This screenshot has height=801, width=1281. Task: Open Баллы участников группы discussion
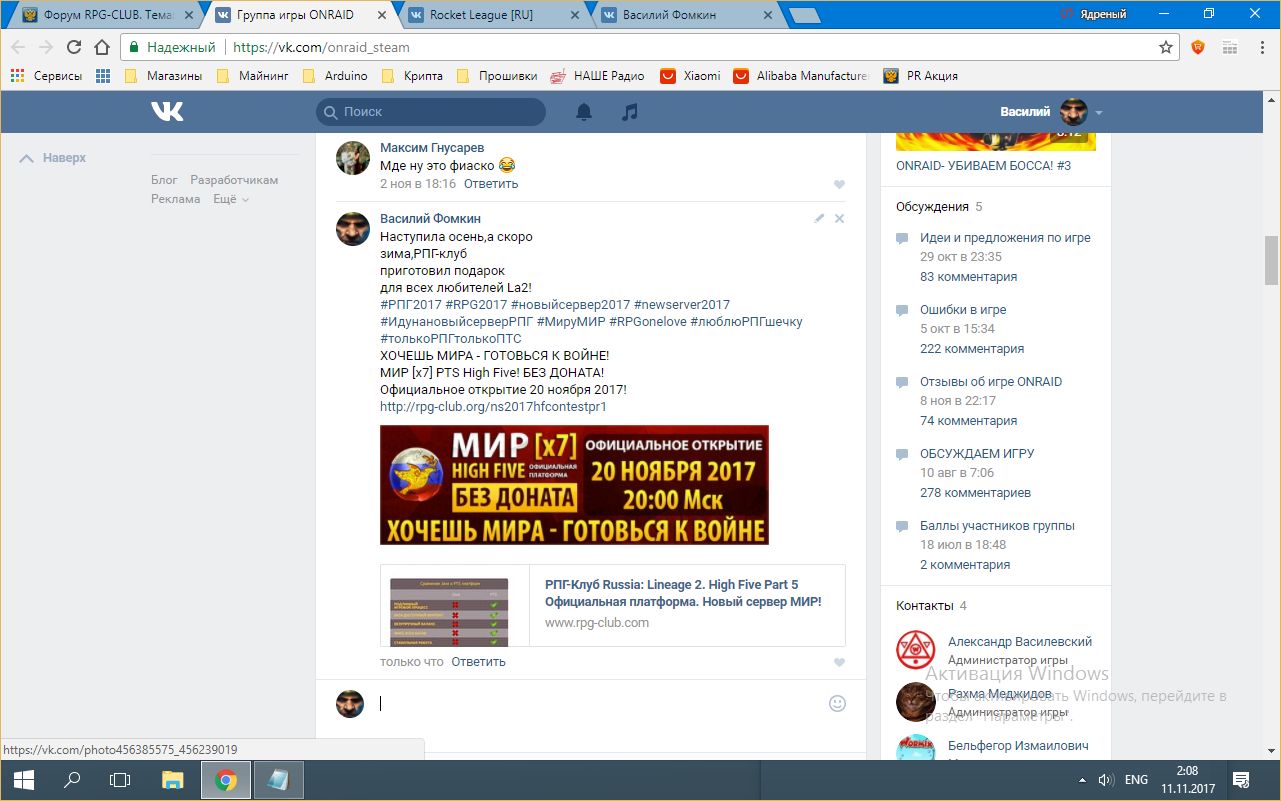click(x=997, y=526)
